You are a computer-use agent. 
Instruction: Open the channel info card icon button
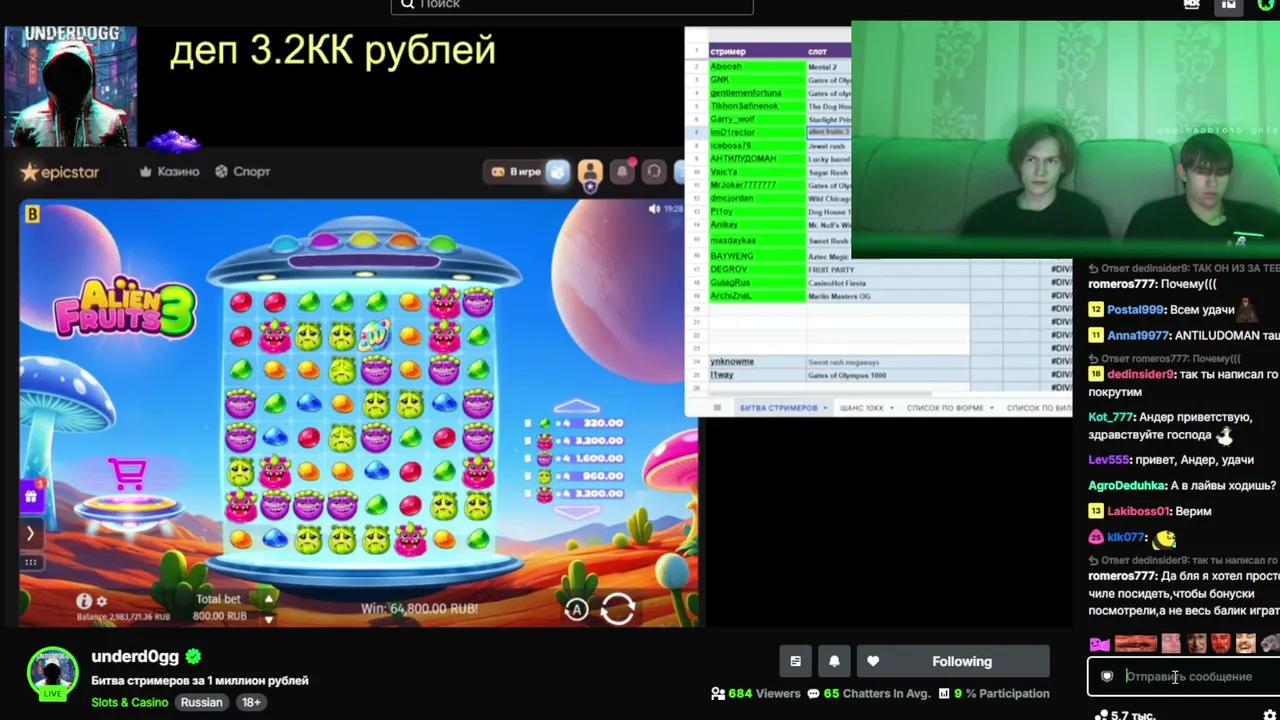click(x=795, y=661)
